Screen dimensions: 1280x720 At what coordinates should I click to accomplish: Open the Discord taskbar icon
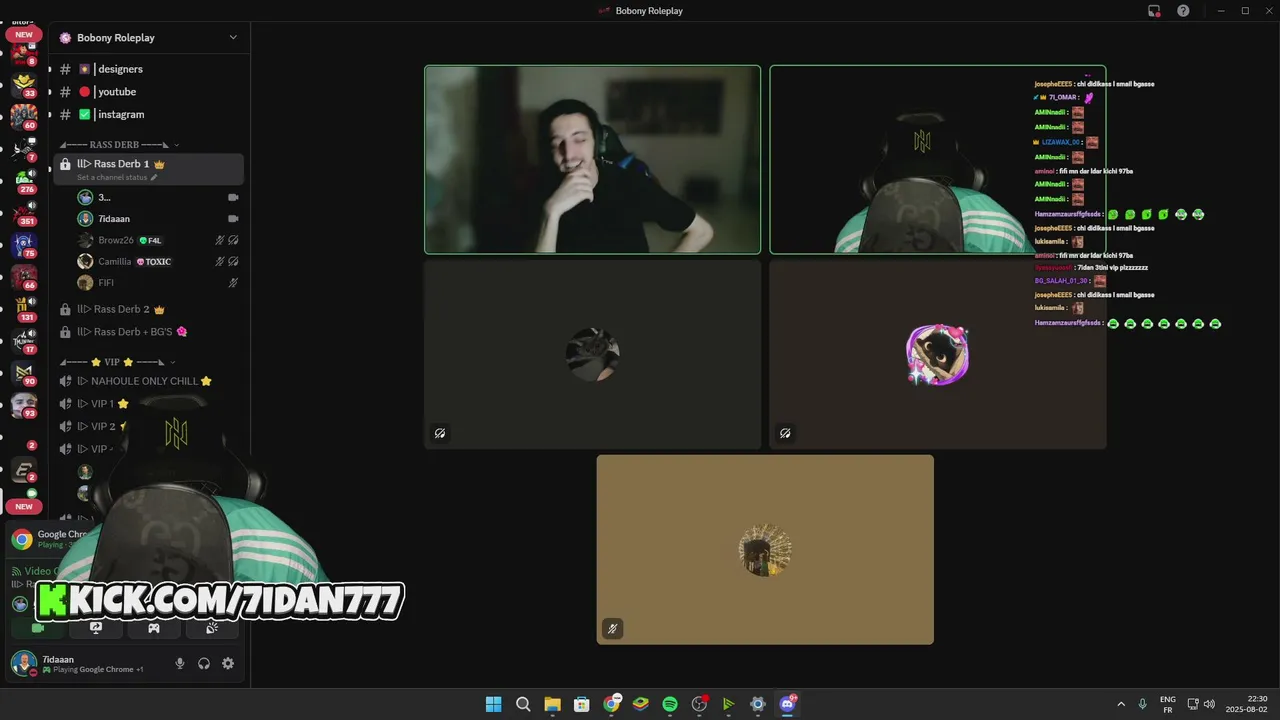coord(787,704)
